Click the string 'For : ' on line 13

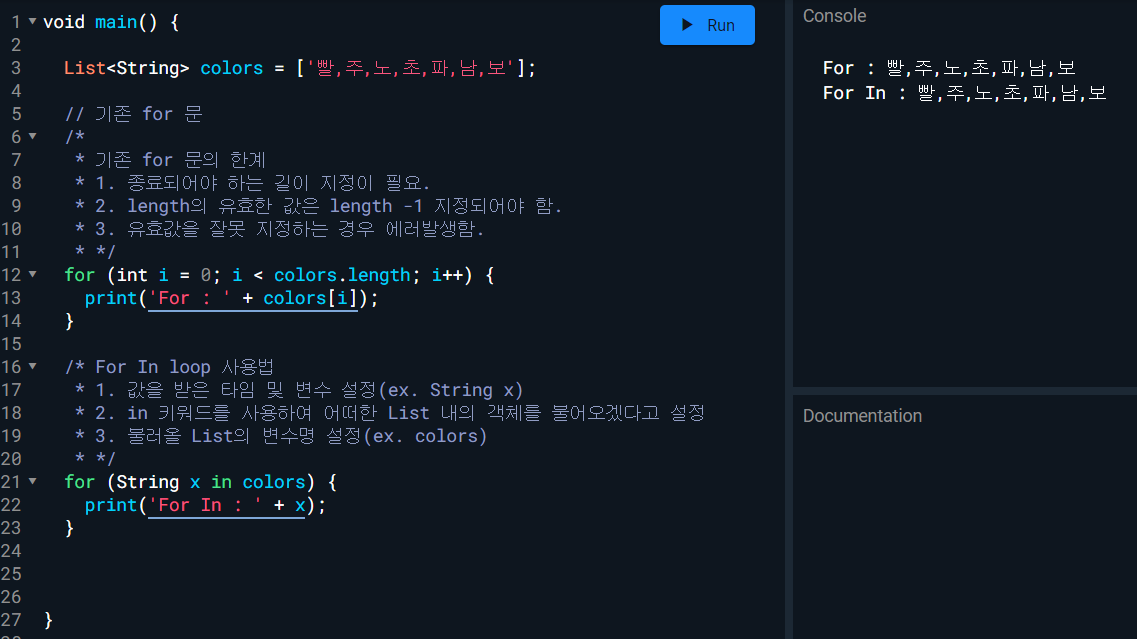pyautogui.click(x=190, y=298)
